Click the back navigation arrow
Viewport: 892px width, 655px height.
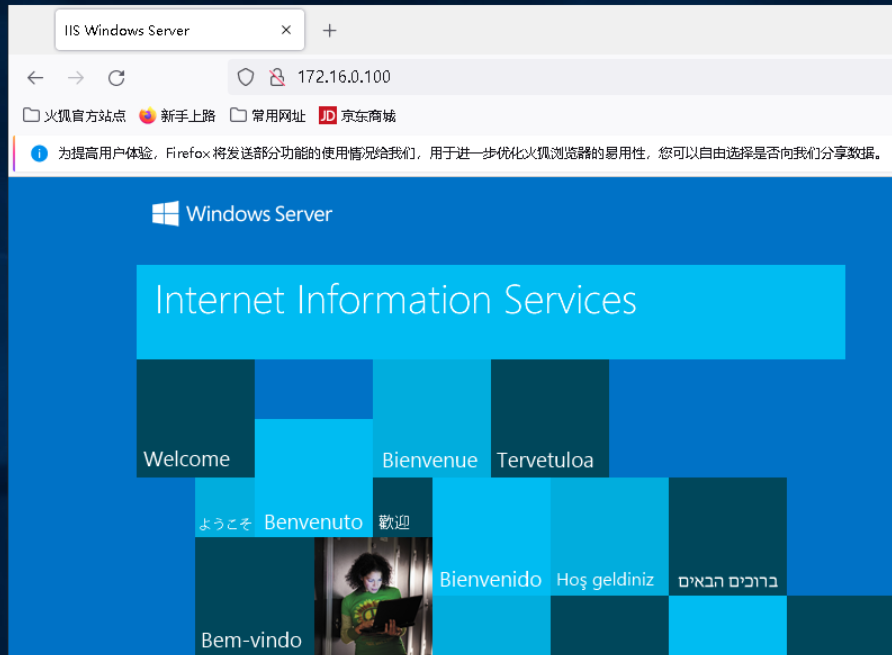(35, 77)
